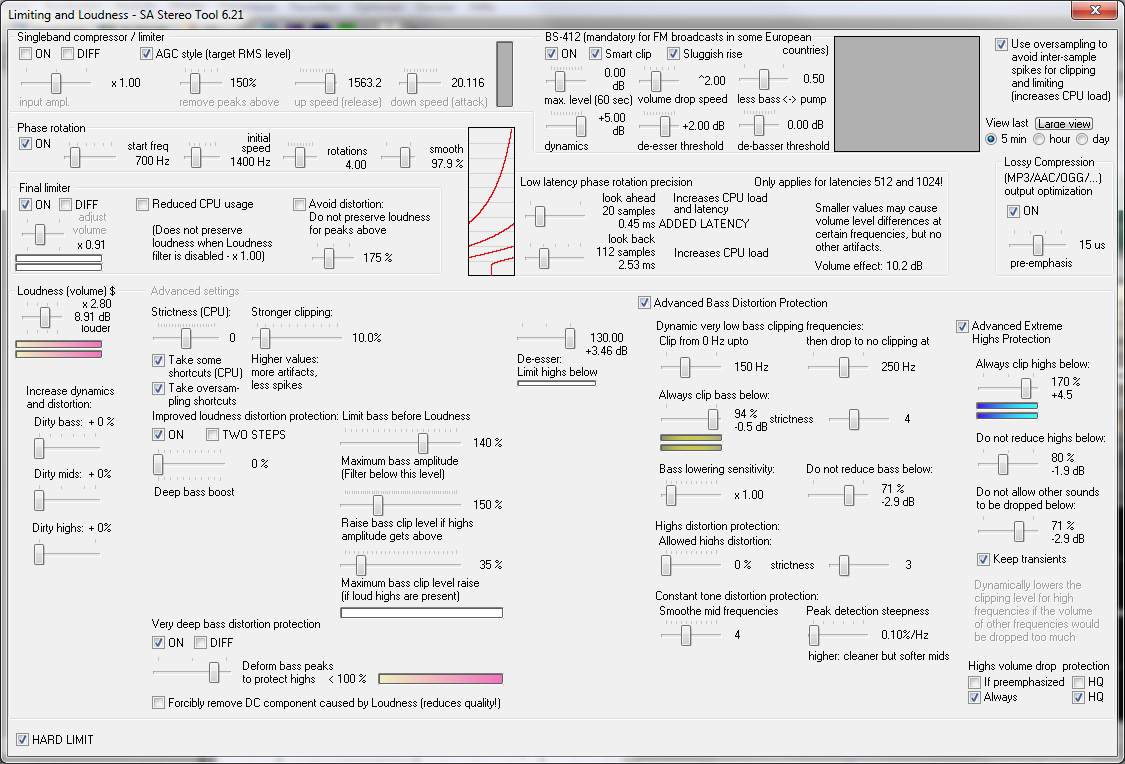Viewport: 1125px width, 764px height.
Task: Toggle HARD LIMIT checkbox
Action: 22,739
